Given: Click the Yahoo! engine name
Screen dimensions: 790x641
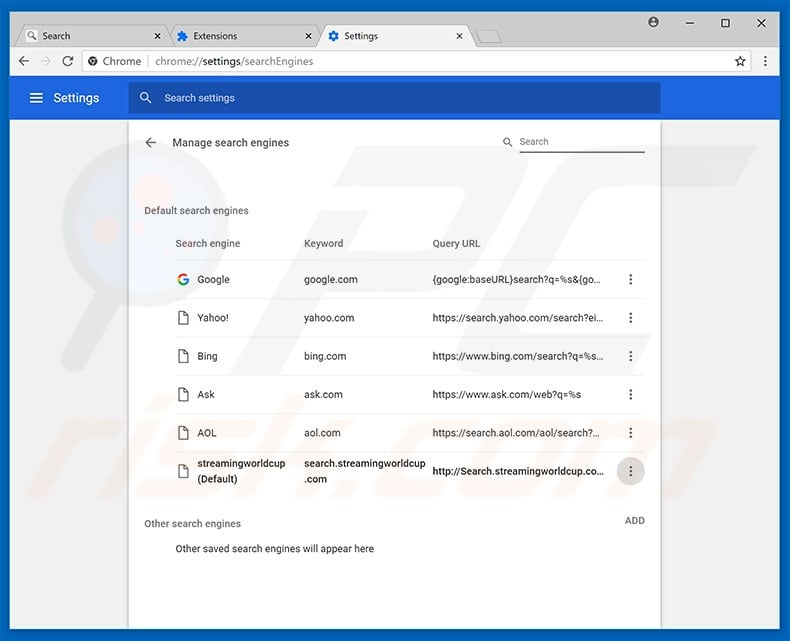Looking at the screenshot, I should (x=213, y=317).
